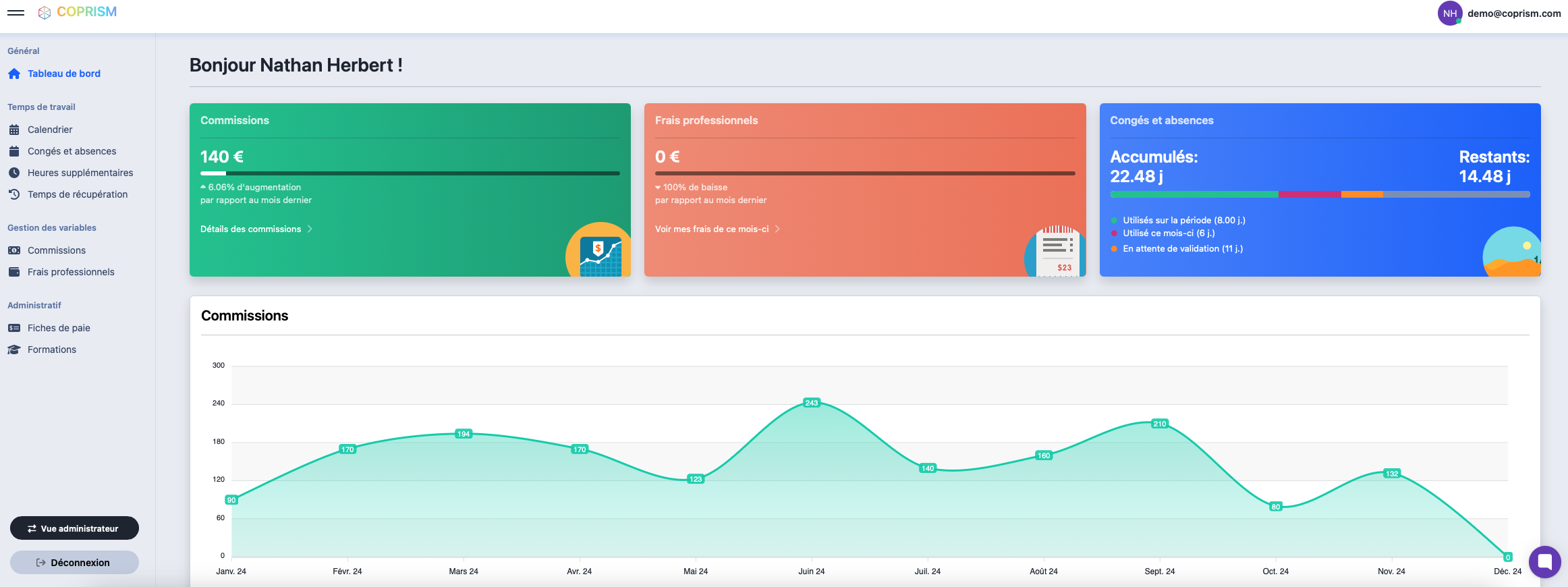The width and height of the screenshot is (1568, 587).
Task: Click the 6.06% d'augmentation text
Action: tap(254, 188)
